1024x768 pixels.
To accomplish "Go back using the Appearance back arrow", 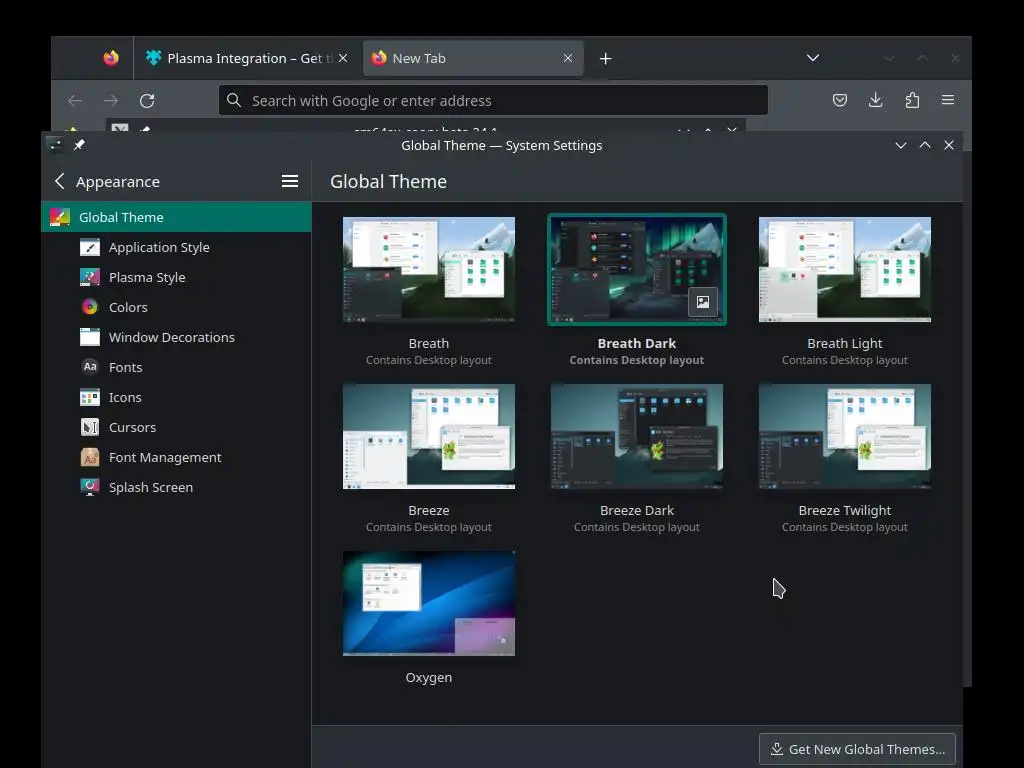I will (x=60, y=181).
